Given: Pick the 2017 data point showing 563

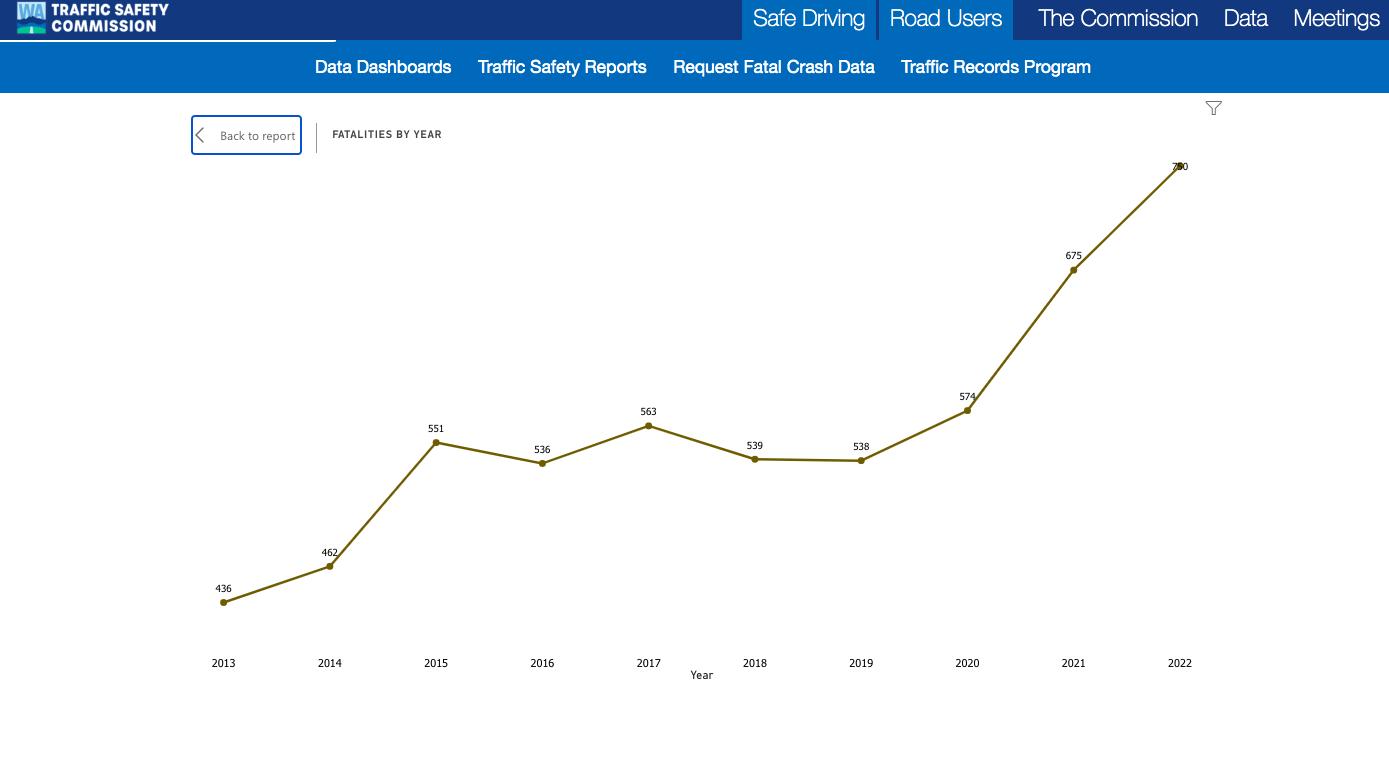Looking at the screenshot, I should (648, 426).
